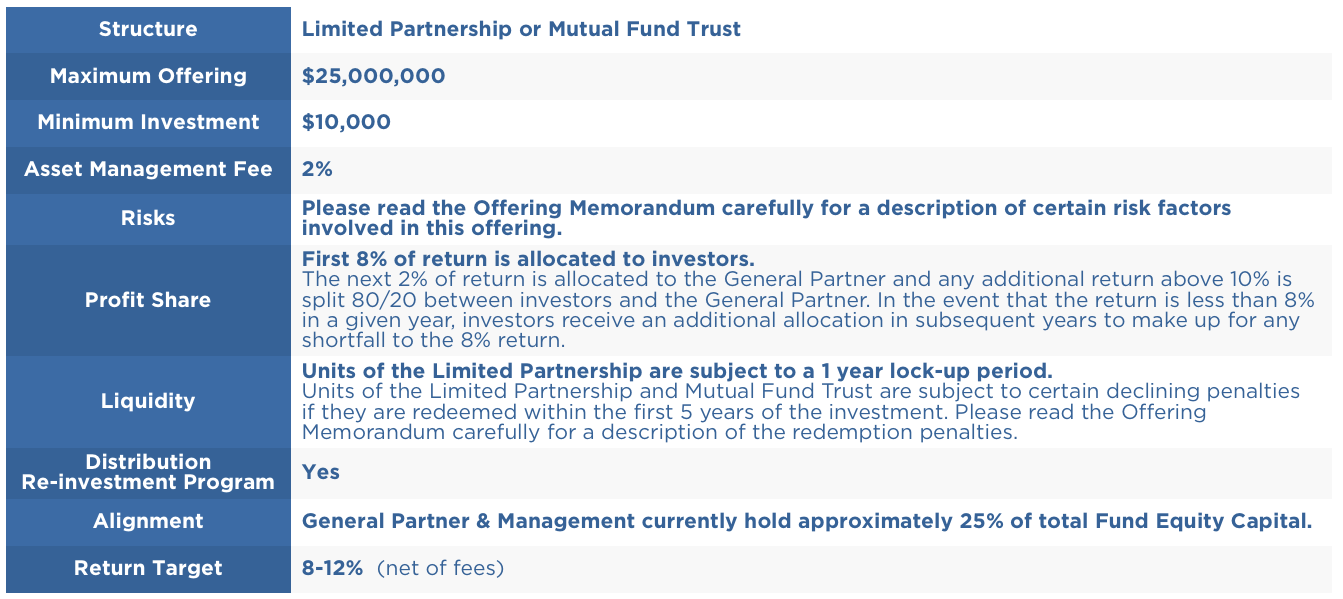Select the Profit Share label cell
Viewport: 1343px width, 599px height.
[148, 300]
